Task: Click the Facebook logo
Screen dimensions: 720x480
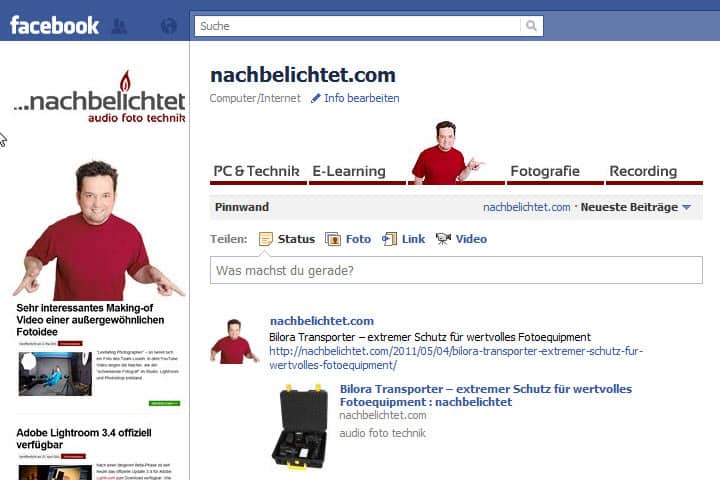Action: pos(54,25)
